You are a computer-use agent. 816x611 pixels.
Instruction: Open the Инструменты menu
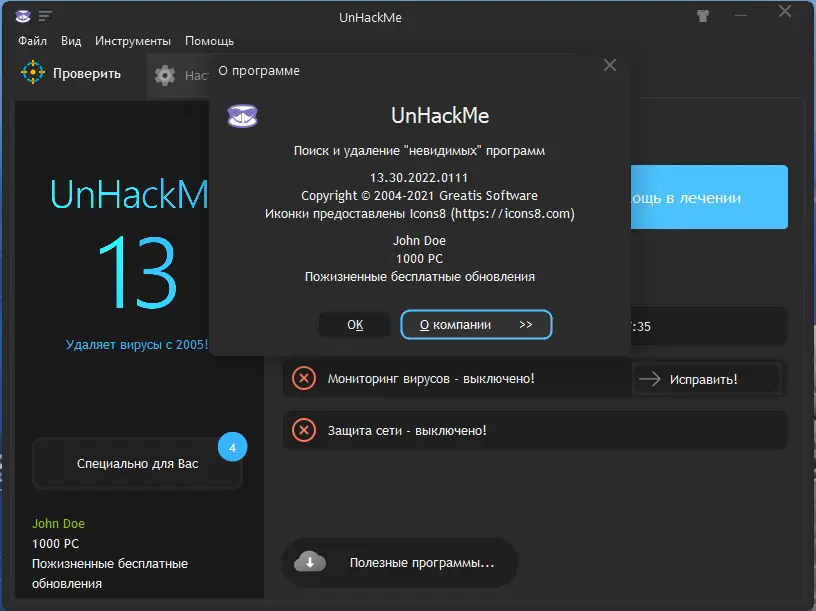(x=133, y=41)
